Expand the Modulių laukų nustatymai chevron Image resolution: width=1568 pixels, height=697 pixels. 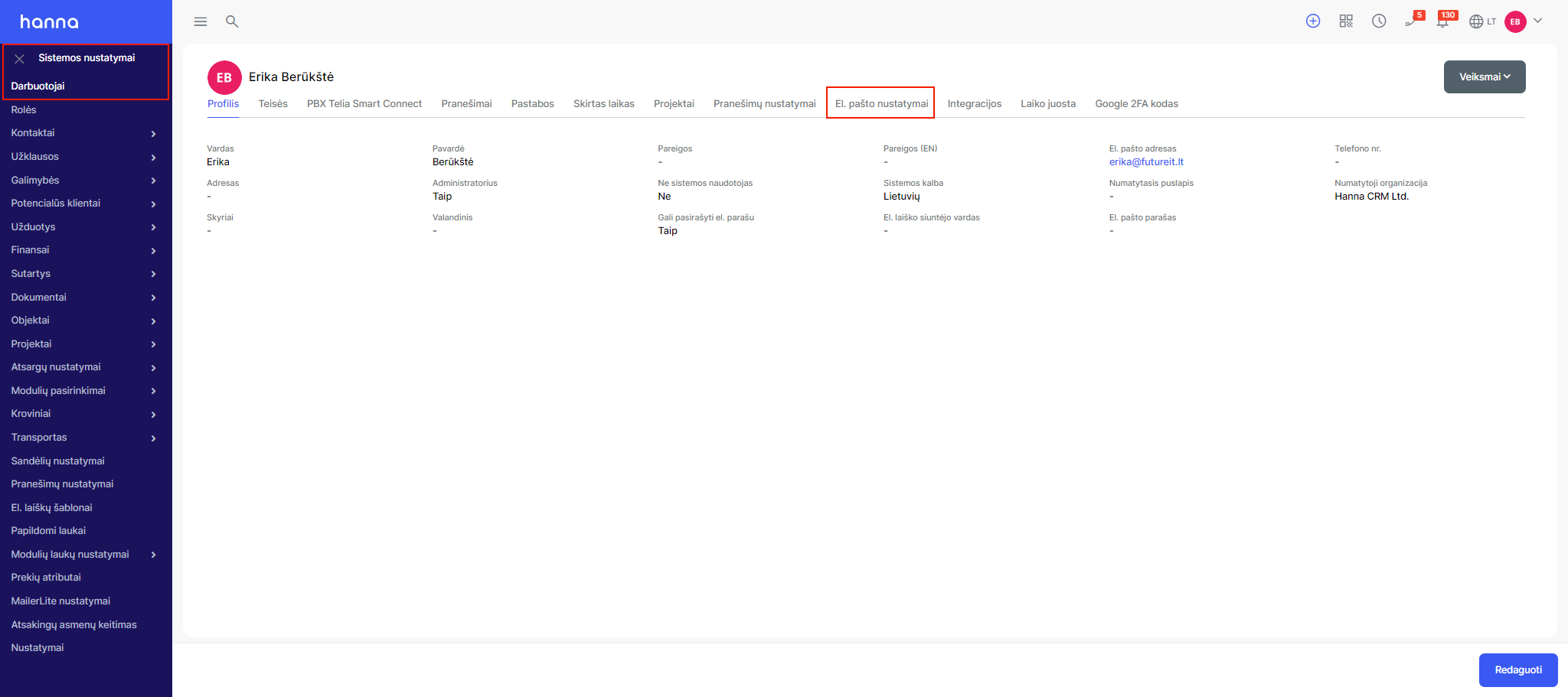pos(153,555)
